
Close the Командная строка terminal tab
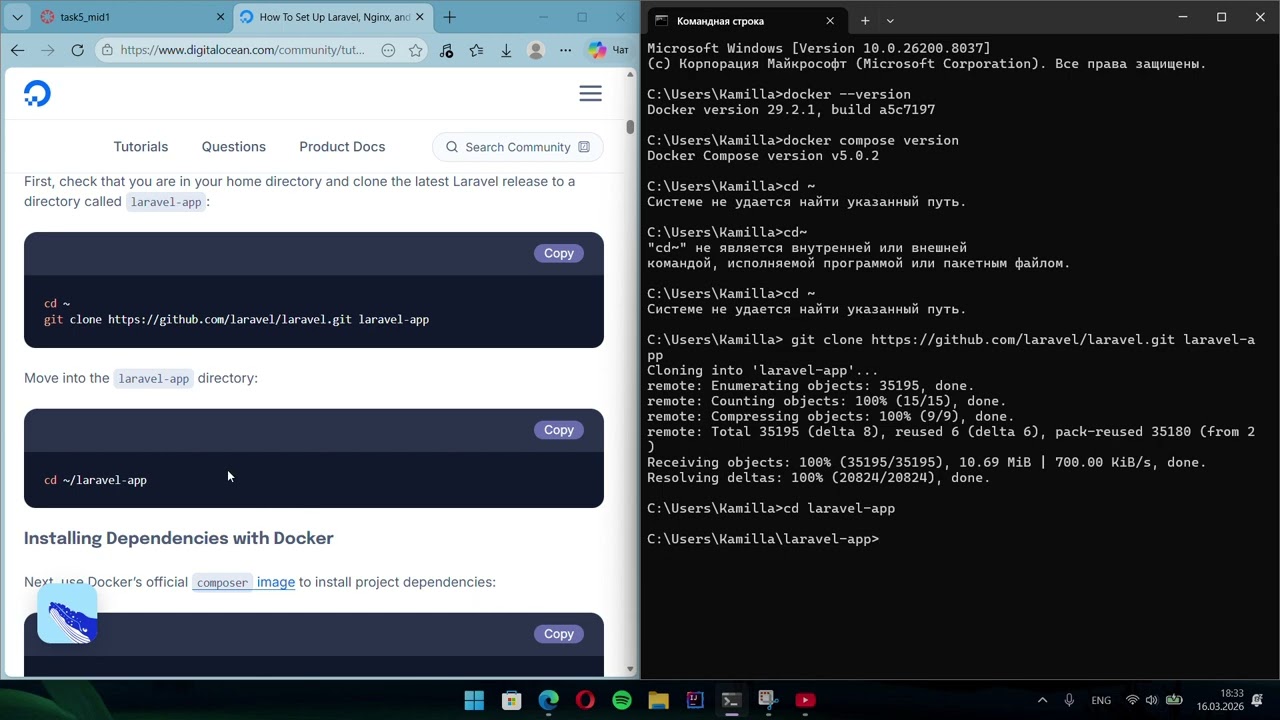pos(830,20)
